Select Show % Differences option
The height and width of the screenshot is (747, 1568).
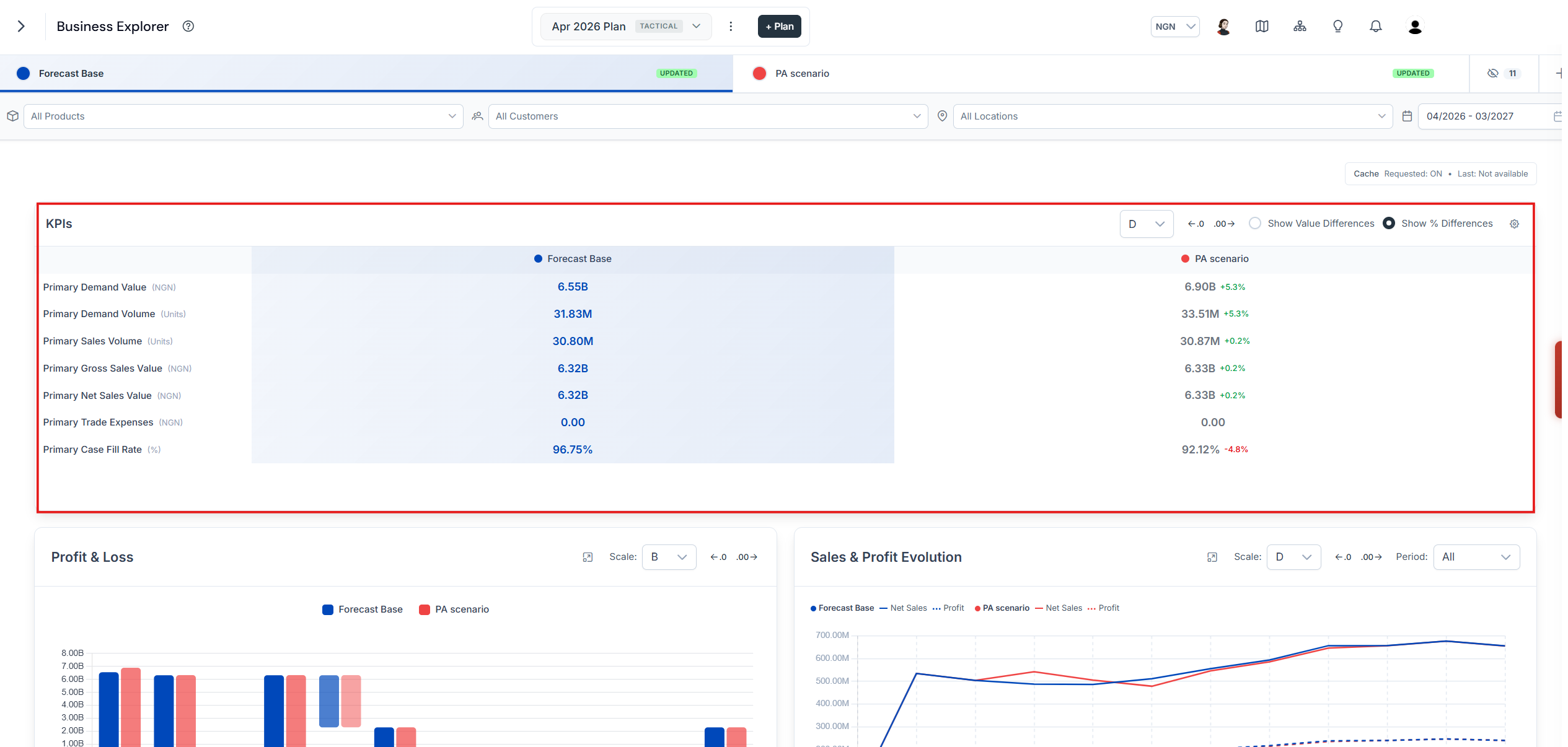click(x=1438, y=224)
